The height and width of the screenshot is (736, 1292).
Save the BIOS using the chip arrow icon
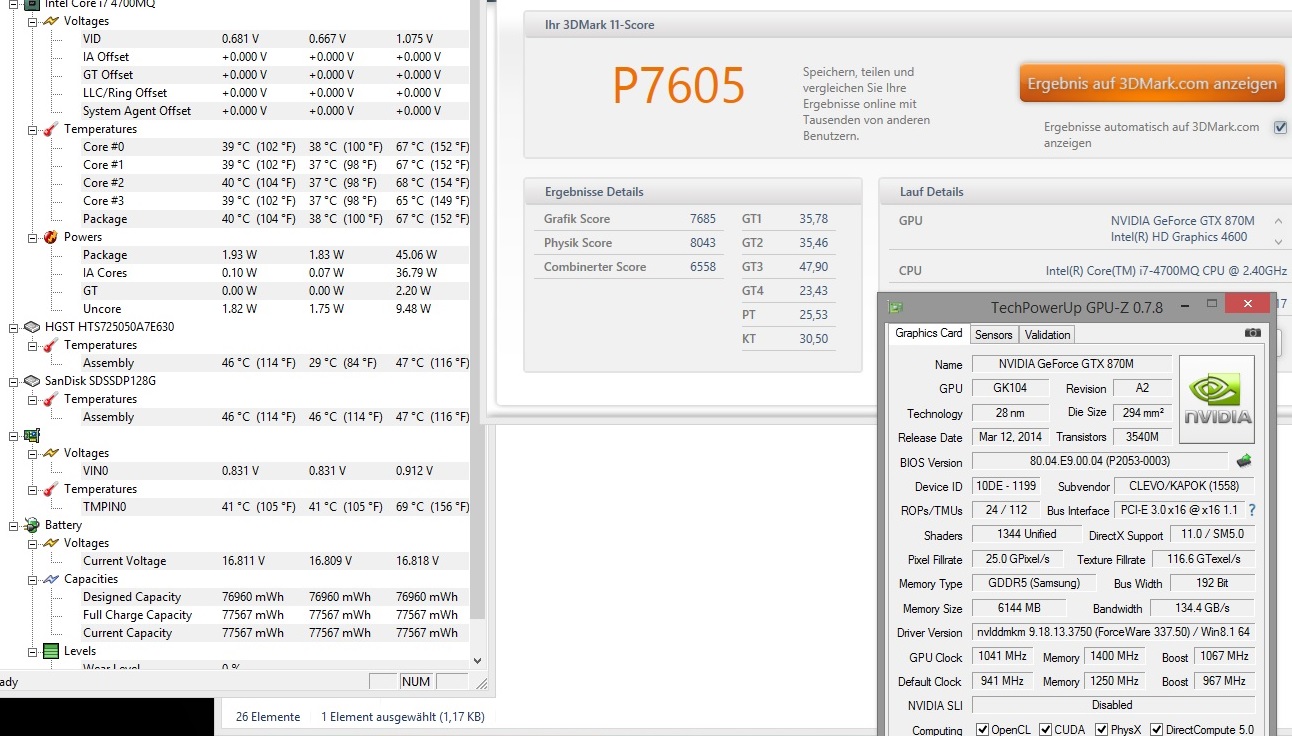tap(1243, 461)
